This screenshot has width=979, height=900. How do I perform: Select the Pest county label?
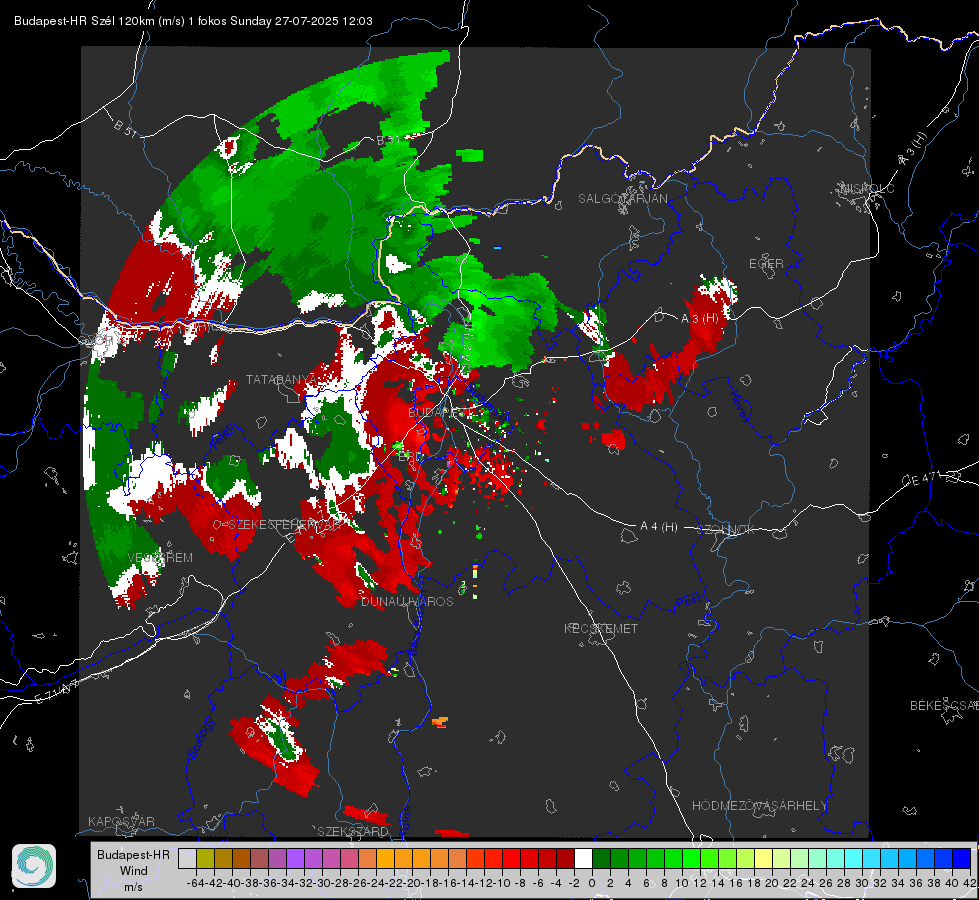(688, 601)
